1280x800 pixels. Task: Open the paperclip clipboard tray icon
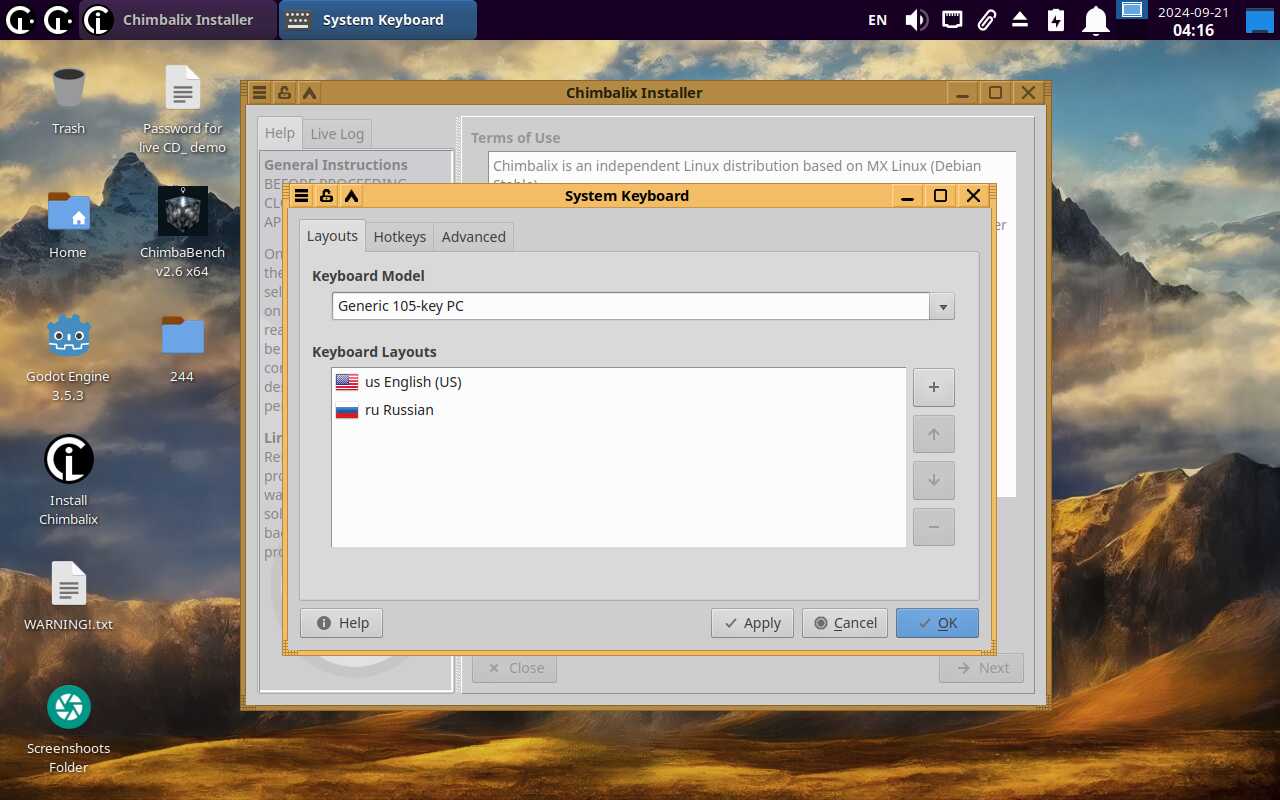[986, 20]
